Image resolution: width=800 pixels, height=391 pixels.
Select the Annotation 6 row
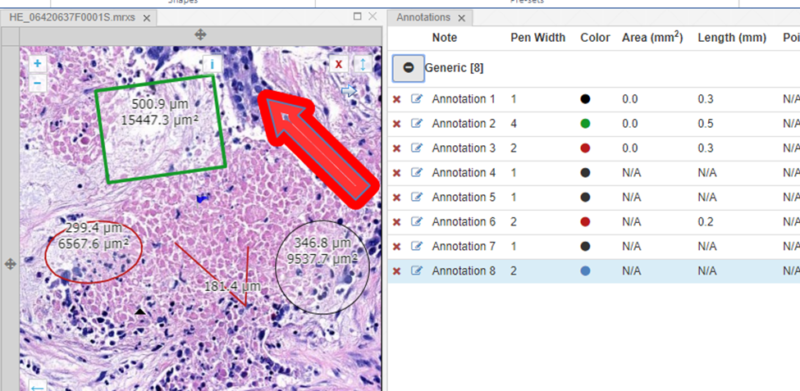(593, 222)
